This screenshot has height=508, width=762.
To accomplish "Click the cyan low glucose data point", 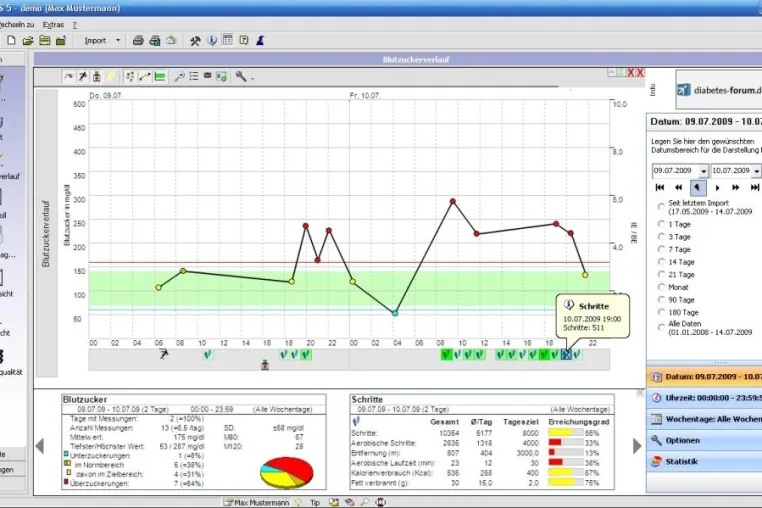I will tap(395, 314).
